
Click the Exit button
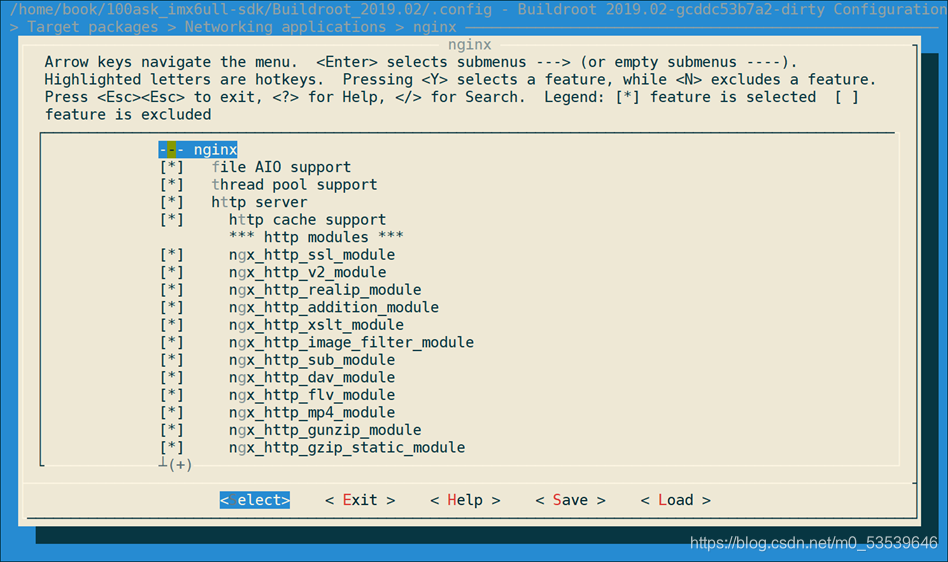[x=360, y=500]
